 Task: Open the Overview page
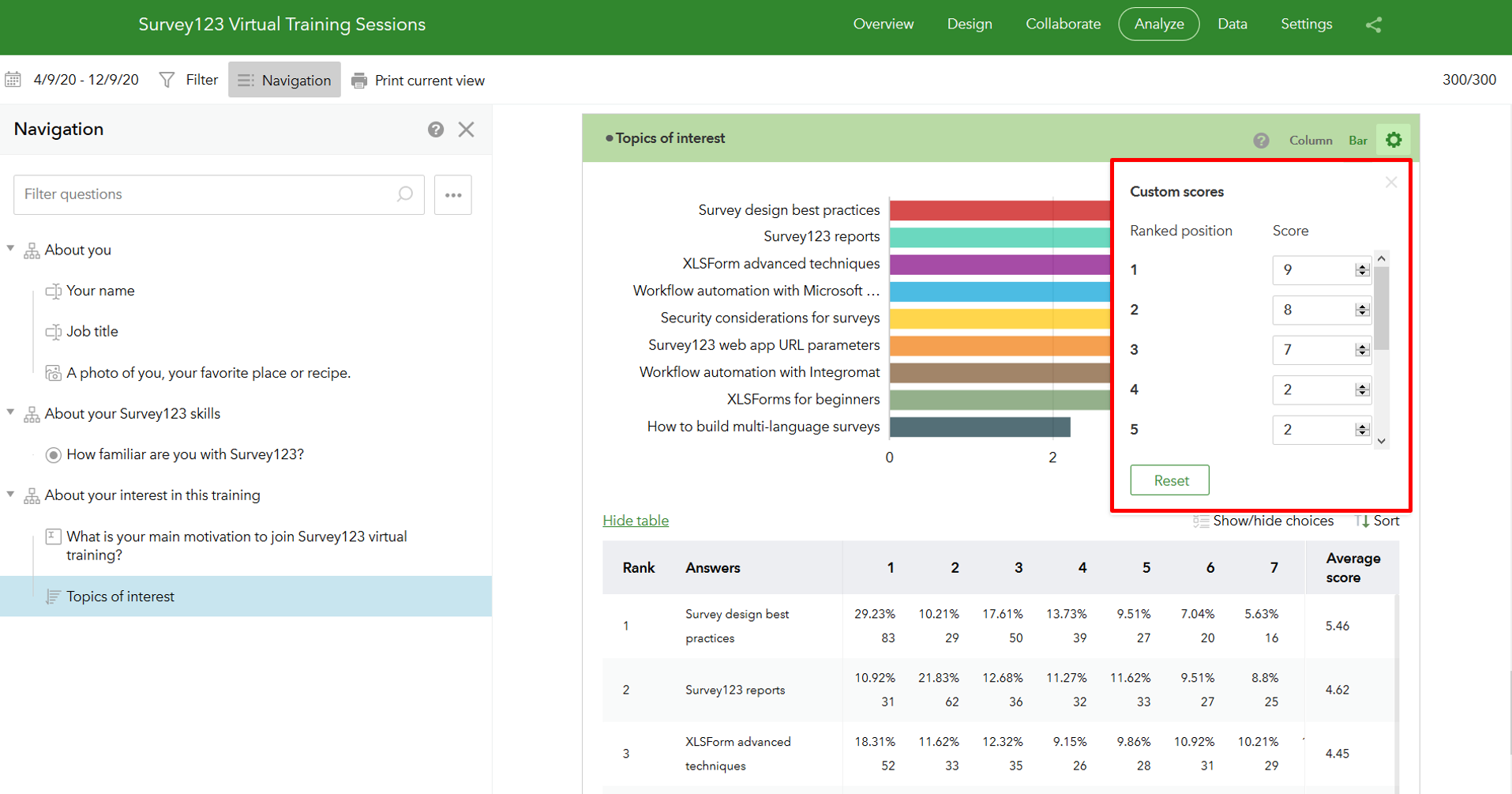pos(883,24)
